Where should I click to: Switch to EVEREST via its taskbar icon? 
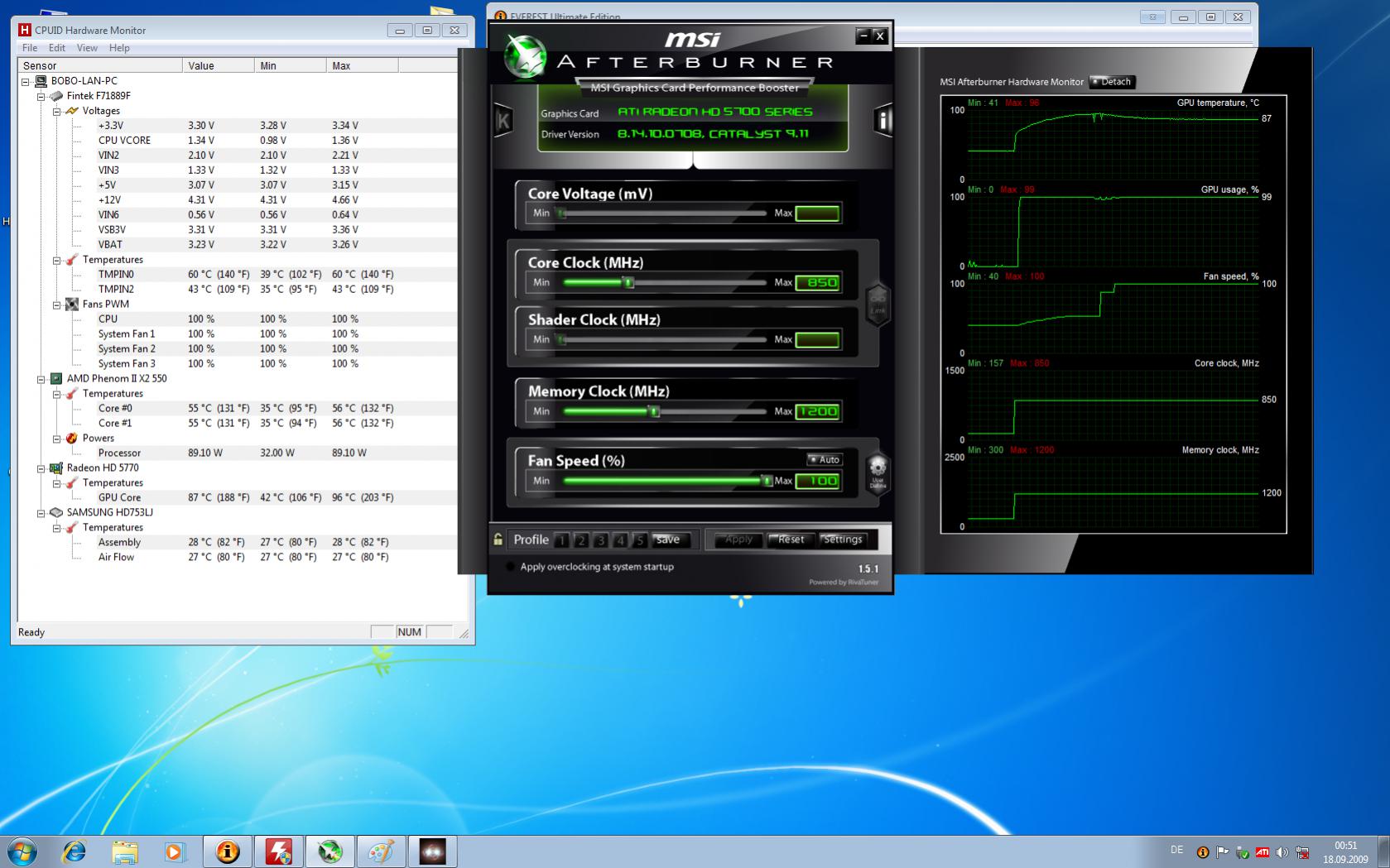click(x=228, y=851)
